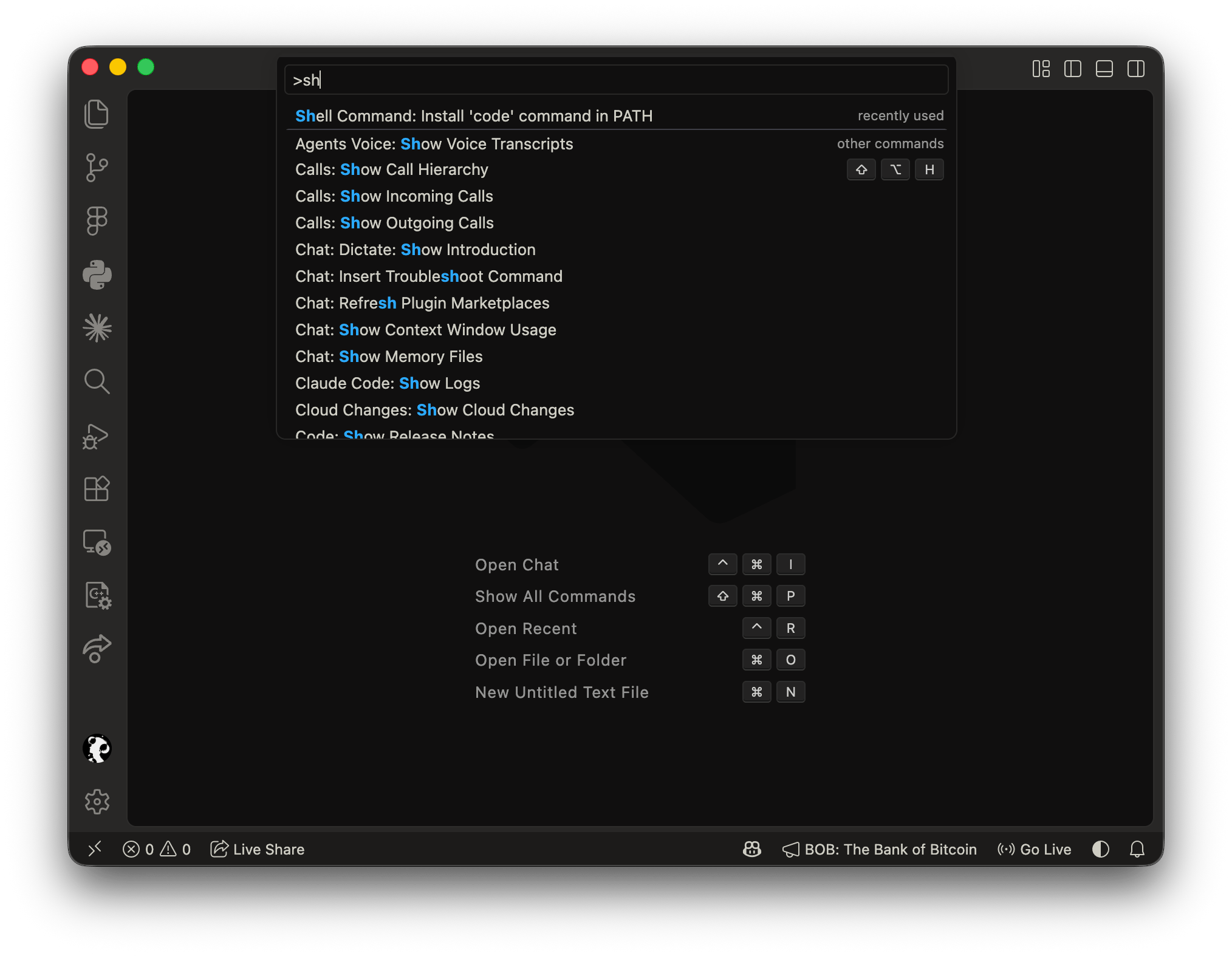This screenshot has width=1232, height=956.
Task: Open Run and Debug view
Action: pos(96,436)
